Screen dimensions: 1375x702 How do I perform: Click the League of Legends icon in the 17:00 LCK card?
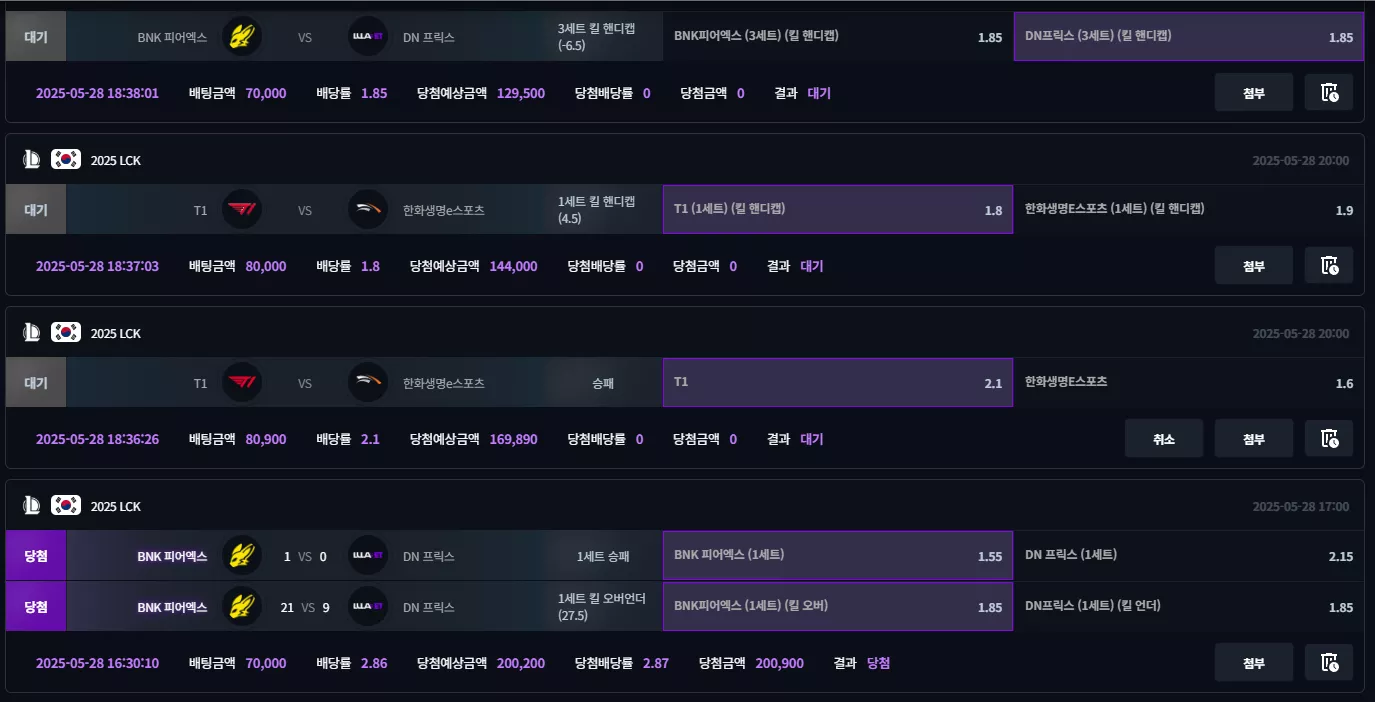(31, 506)
